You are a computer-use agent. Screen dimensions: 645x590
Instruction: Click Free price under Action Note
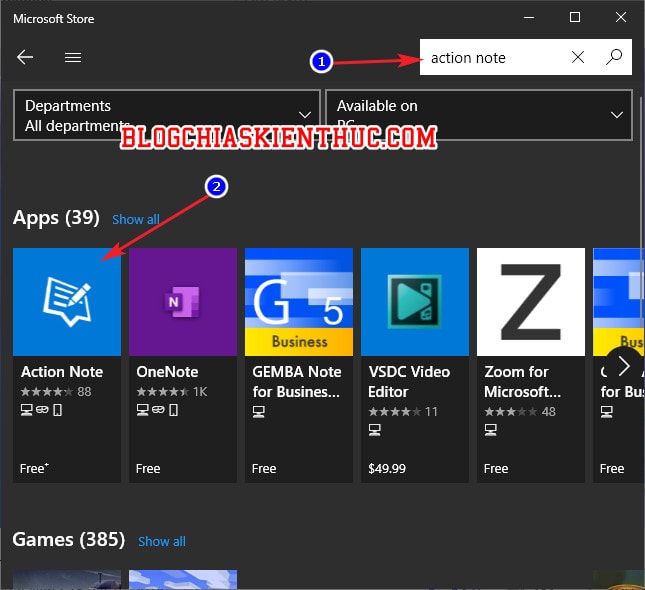(34, 469)
